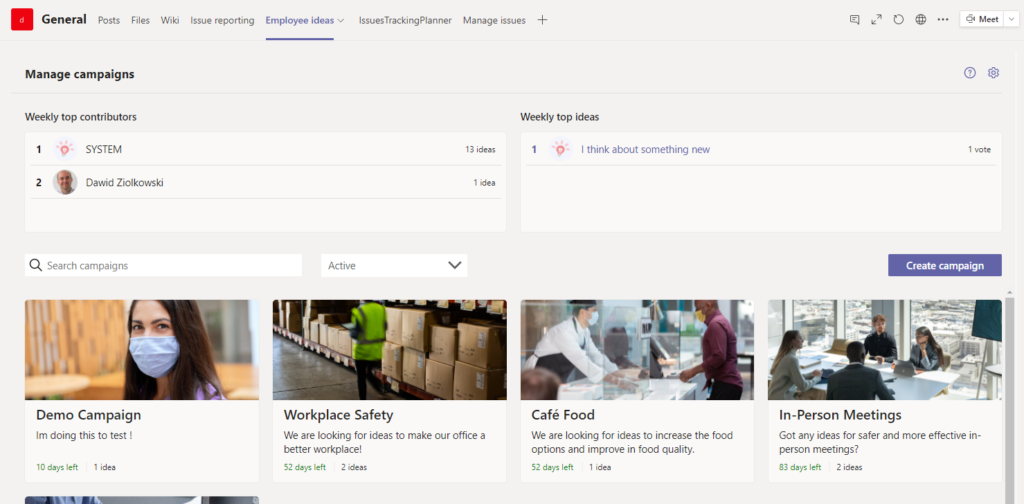Screen dimensions: 1024x504
Task: Open campaign settings gear icon
Action: tap(993, 73)
